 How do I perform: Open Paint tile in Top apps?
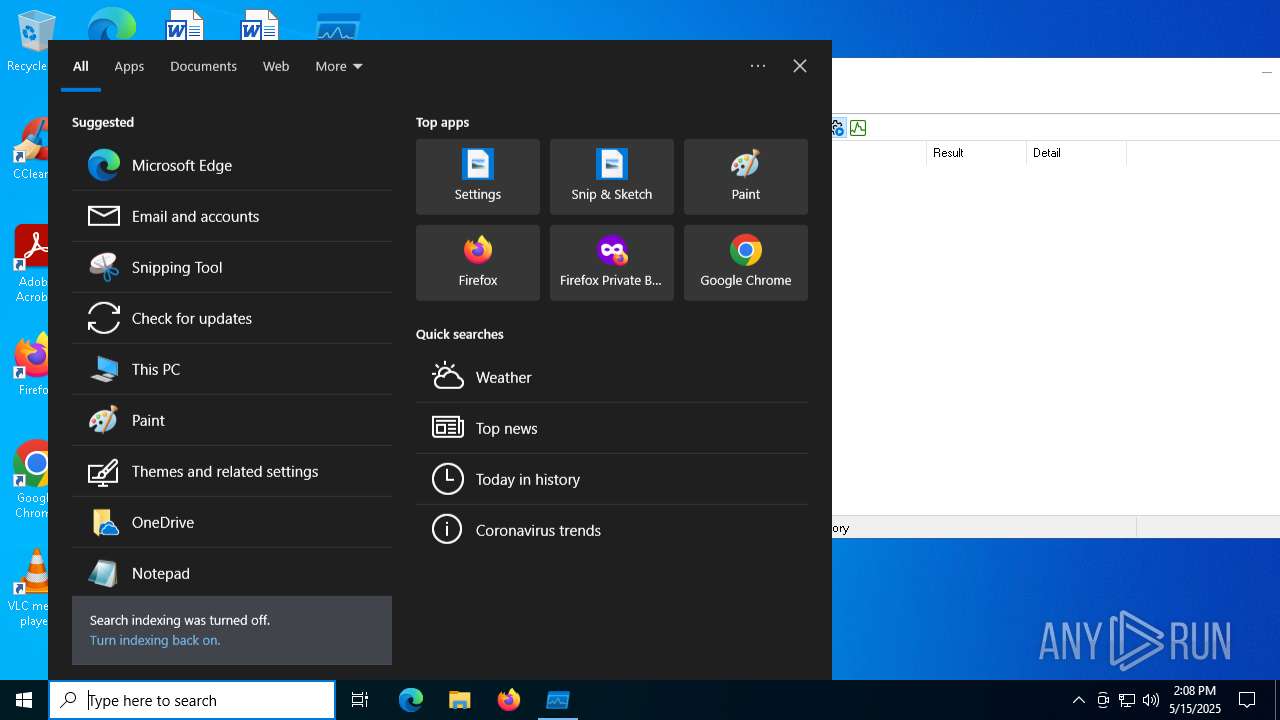746,177
